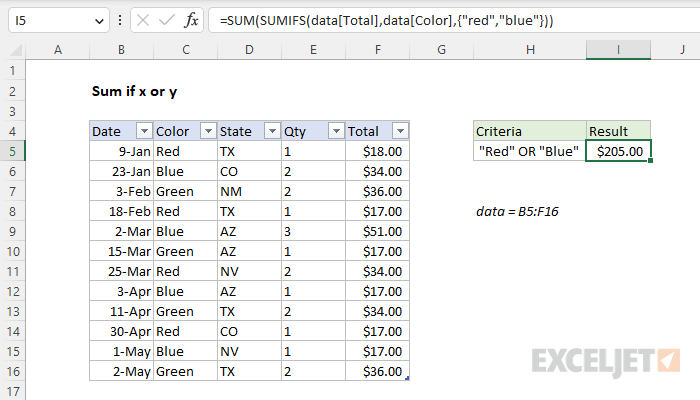Click the "Sum if x or y" title cell
Screen dimensions: 700x400
pos(134,92)
